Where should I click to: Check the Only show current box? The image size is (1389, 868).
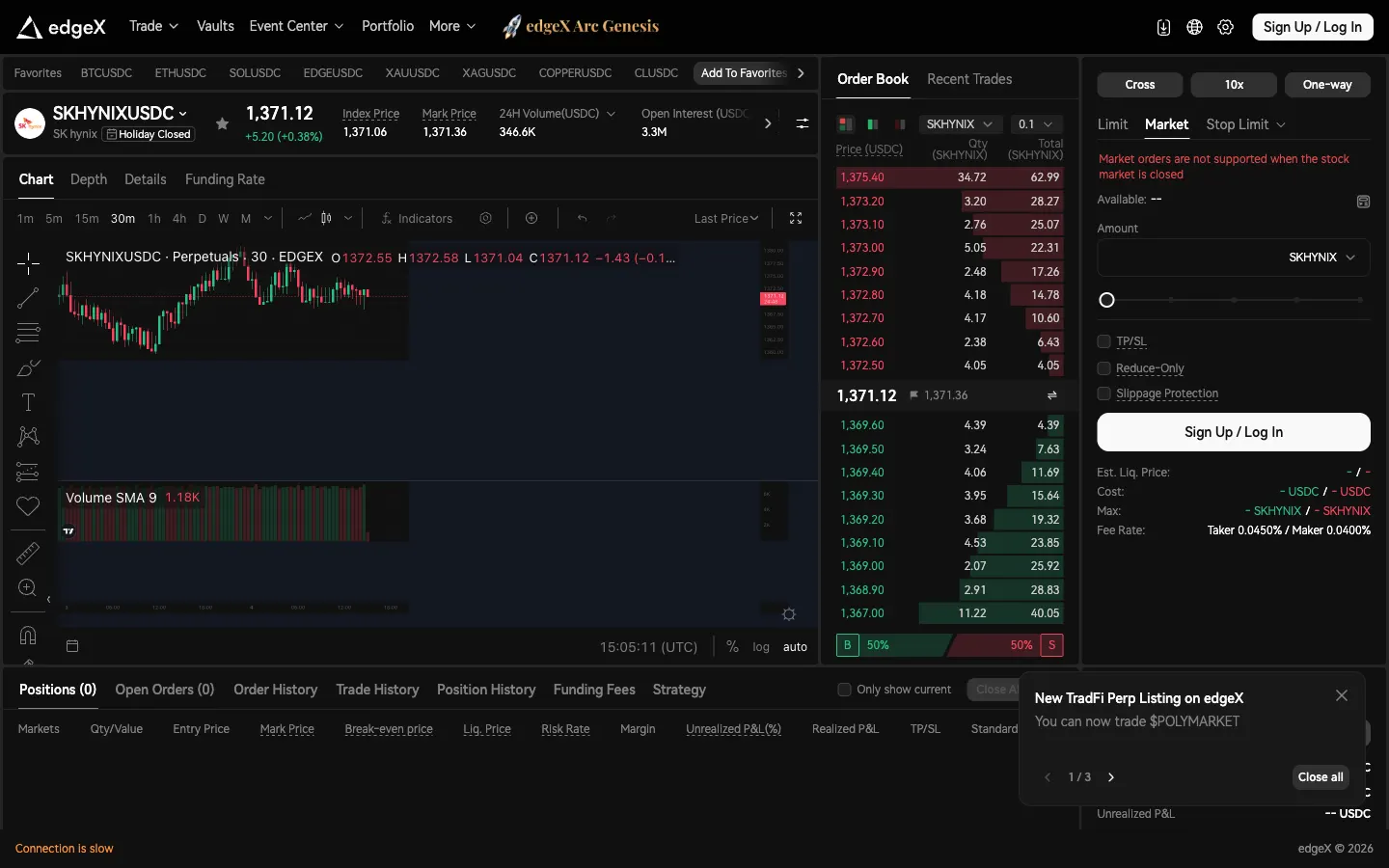pos(845,690)
